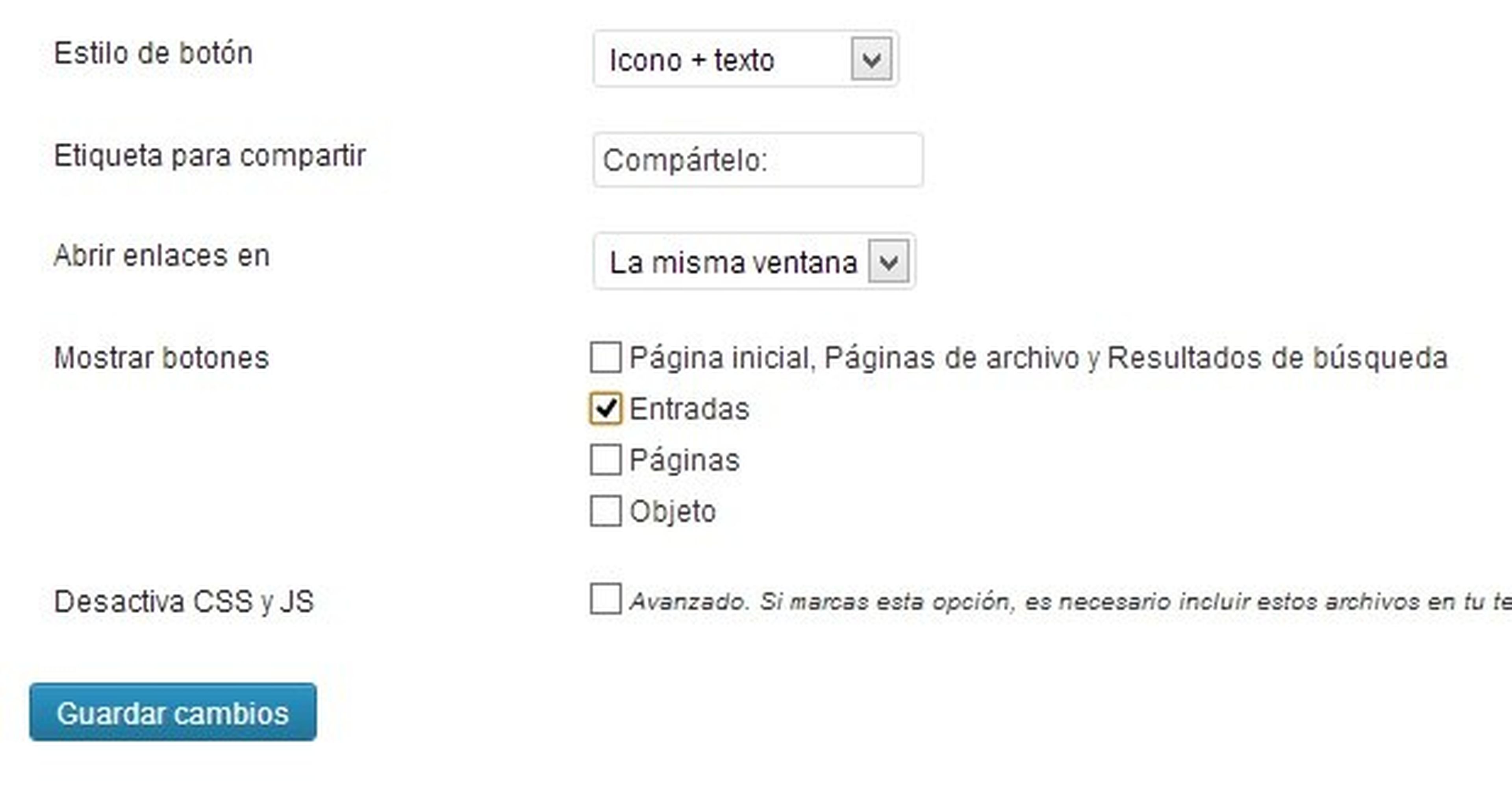Uncheck the Entradas checkbox
Viewport: 1512px width, 790px height.
(605, 409)
